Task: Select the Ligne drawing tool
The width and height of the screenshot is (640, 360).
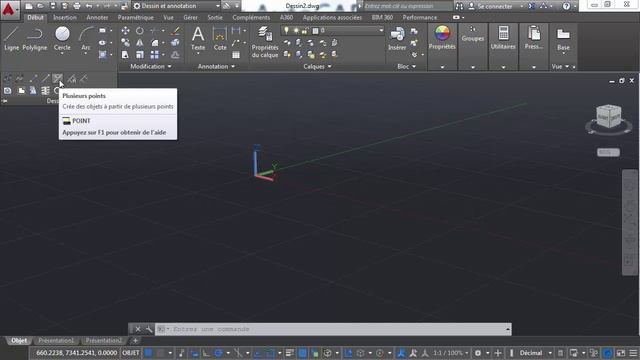Action: pos(11,38)
